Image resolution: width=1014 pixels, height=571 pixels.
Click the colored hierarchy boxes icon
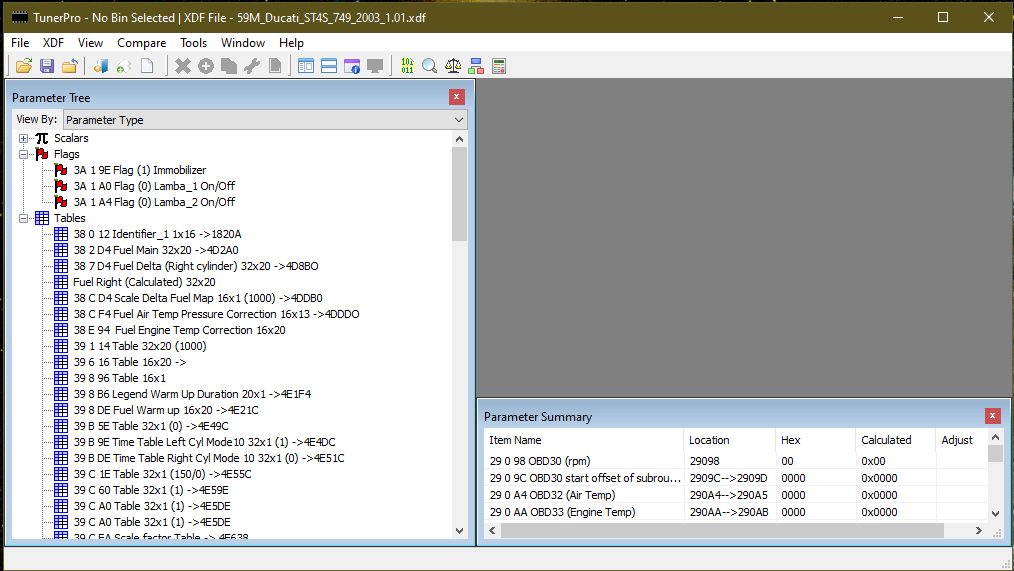pyautogui.click(x=476, y=66)
